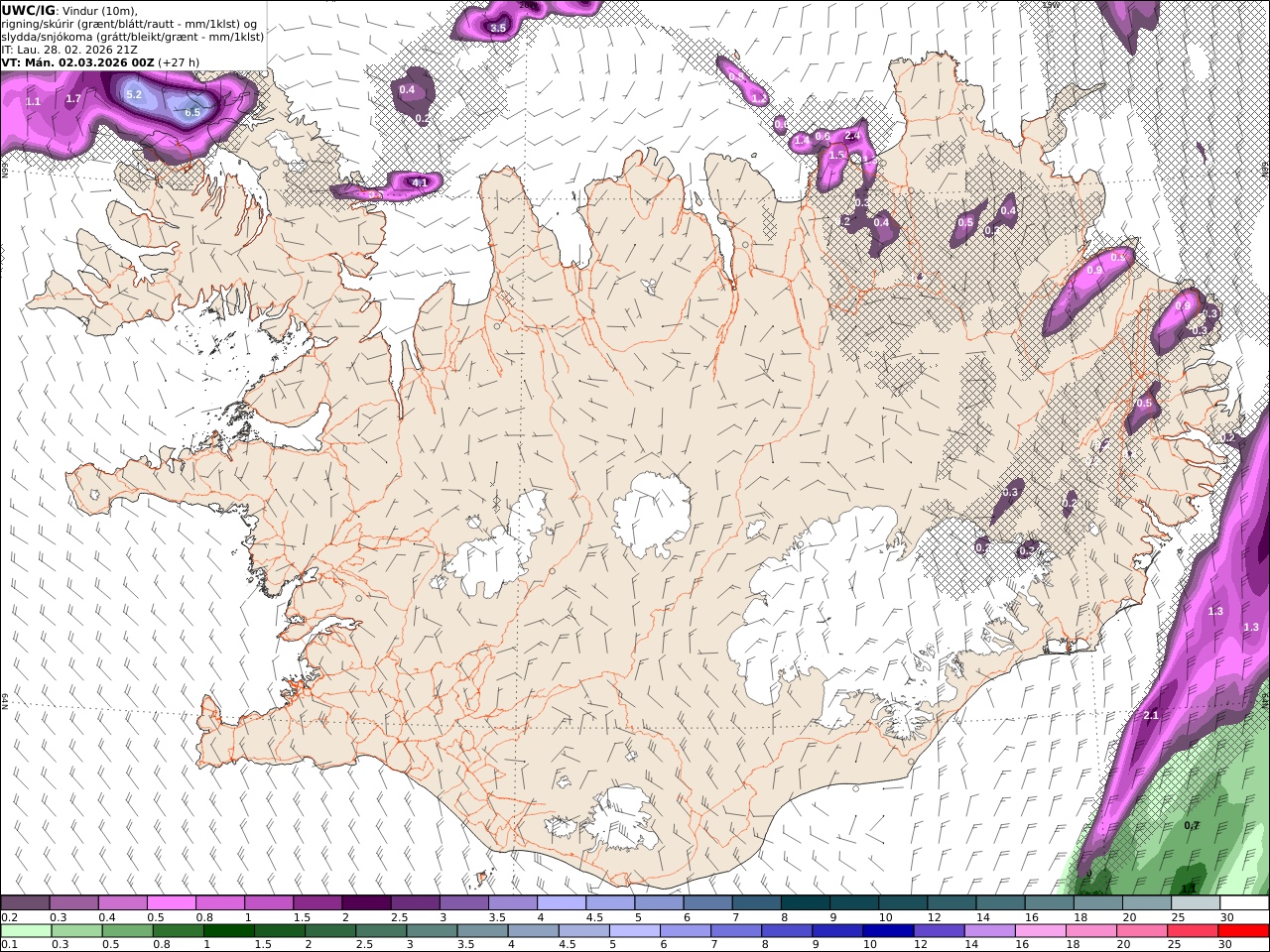Click the red-pink 25 swatch in the rain legend
This screenshot has width=1270, height=952.
pyautogui.click(x=1193, y=931)
